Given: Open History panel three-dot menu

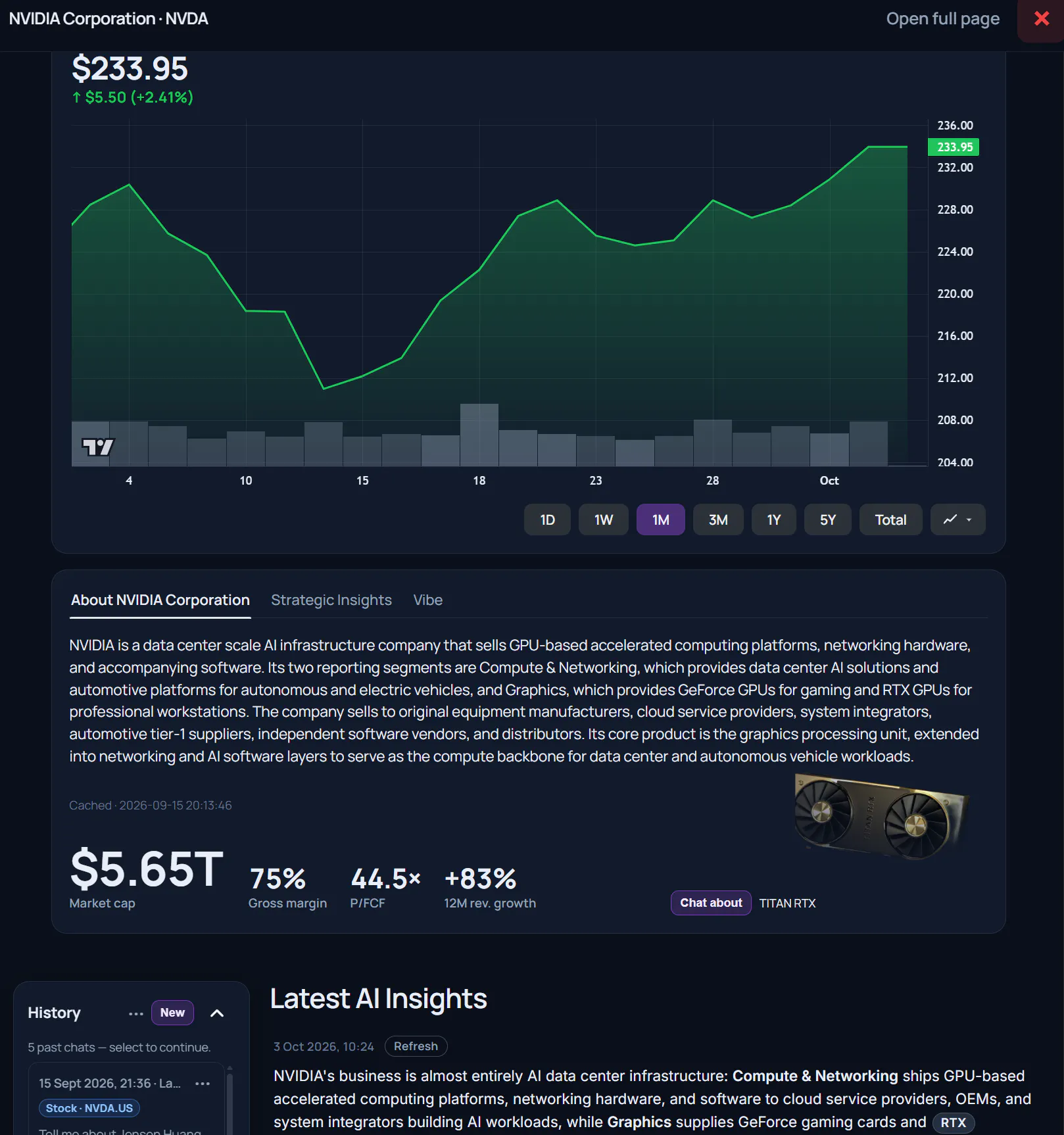Looking at the screenshot, I should click(x=136, y=1013).
